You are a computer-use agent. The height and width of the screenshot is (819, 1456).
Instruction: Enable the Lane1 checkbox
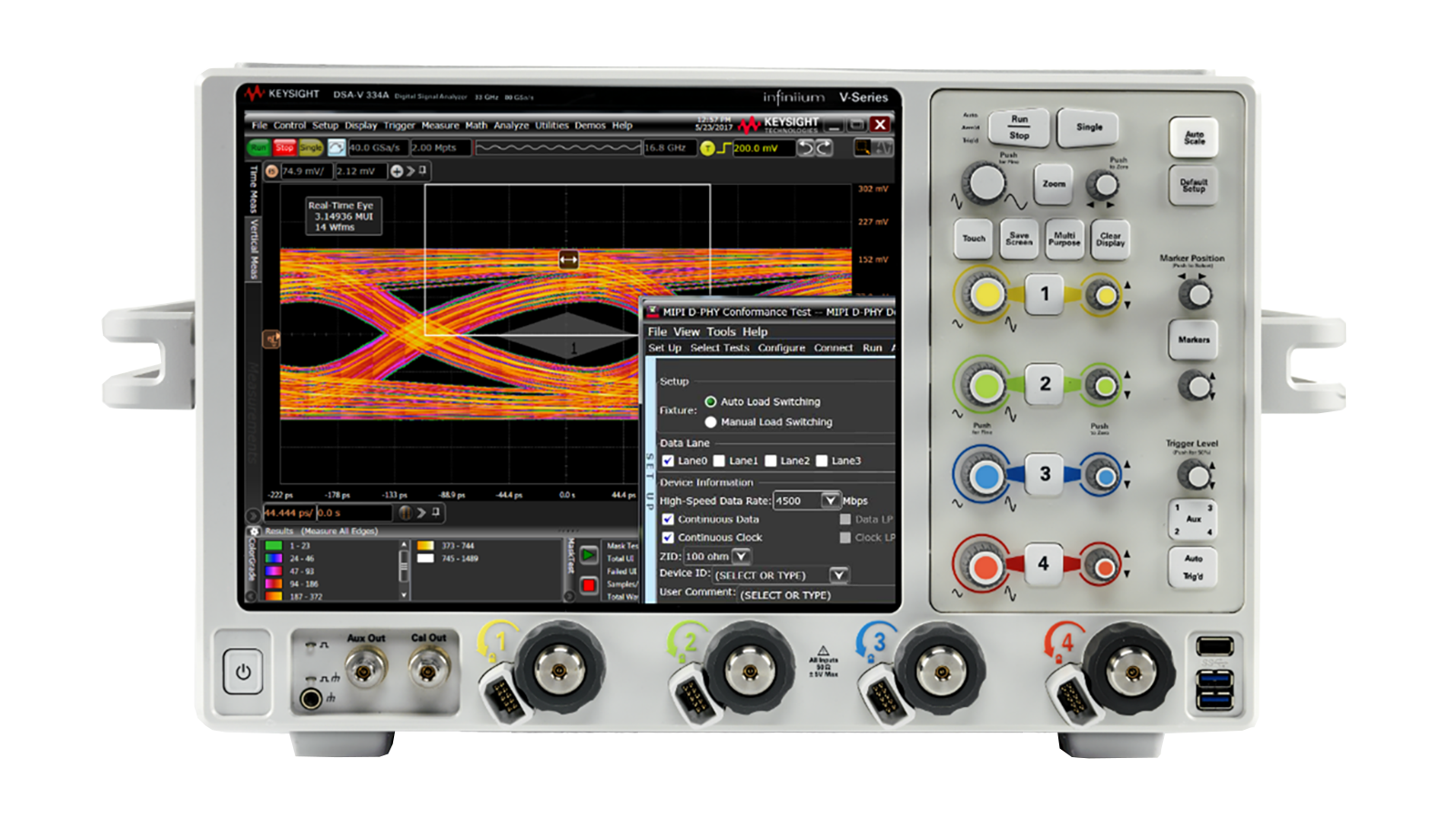point(719,461)
